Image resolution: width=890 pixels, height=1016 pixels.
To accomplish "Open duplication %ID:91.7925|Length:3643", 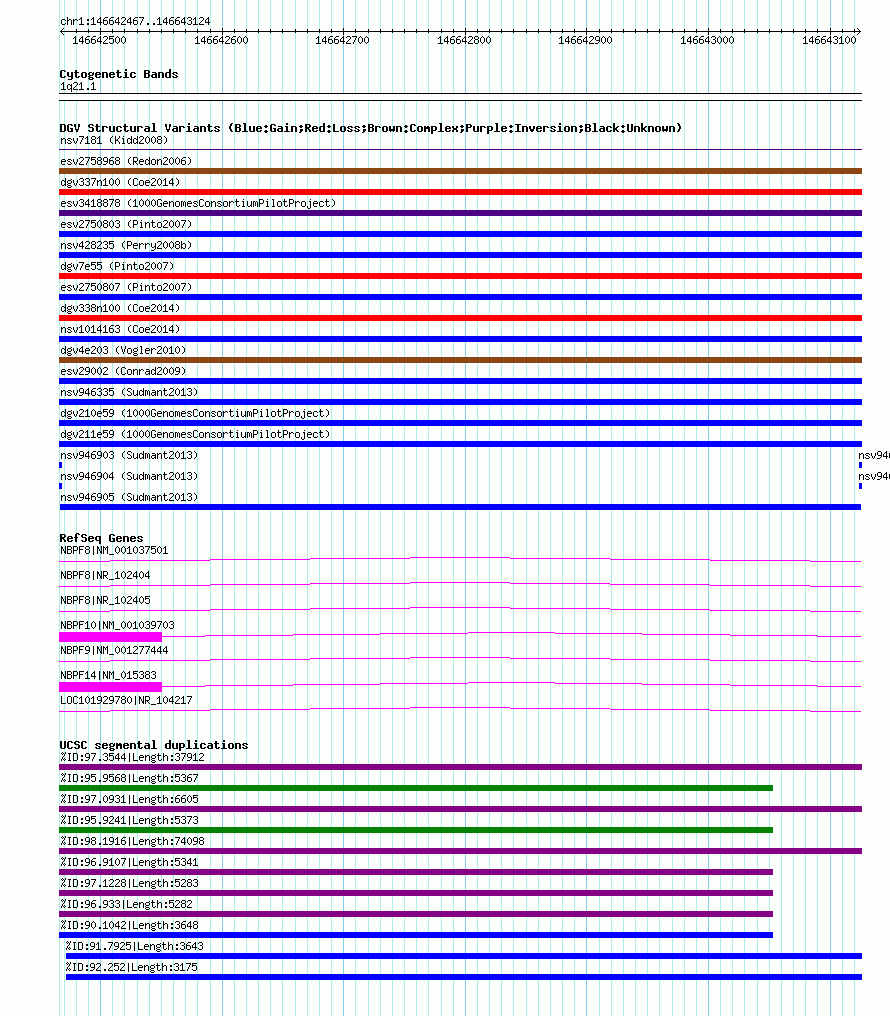I will coord(135,946).
